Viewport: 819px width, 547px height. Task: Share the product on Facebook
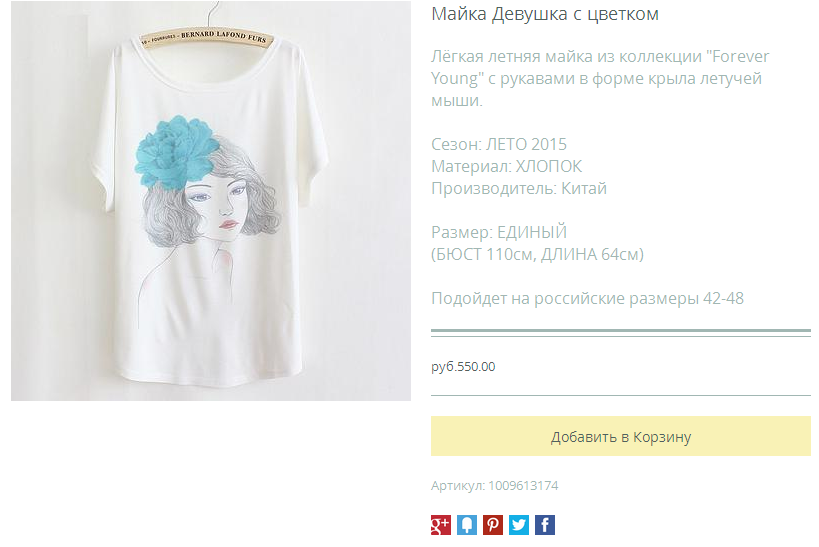pos(545,525)
